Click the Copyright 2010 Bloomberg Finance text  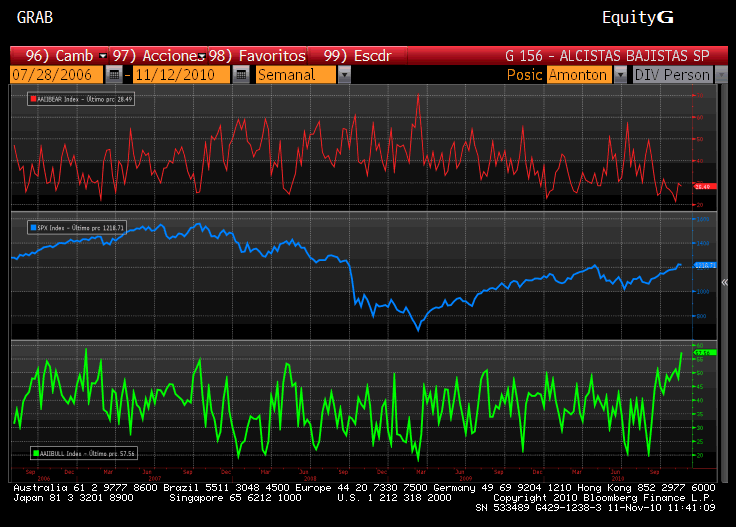tap(604, 498)
